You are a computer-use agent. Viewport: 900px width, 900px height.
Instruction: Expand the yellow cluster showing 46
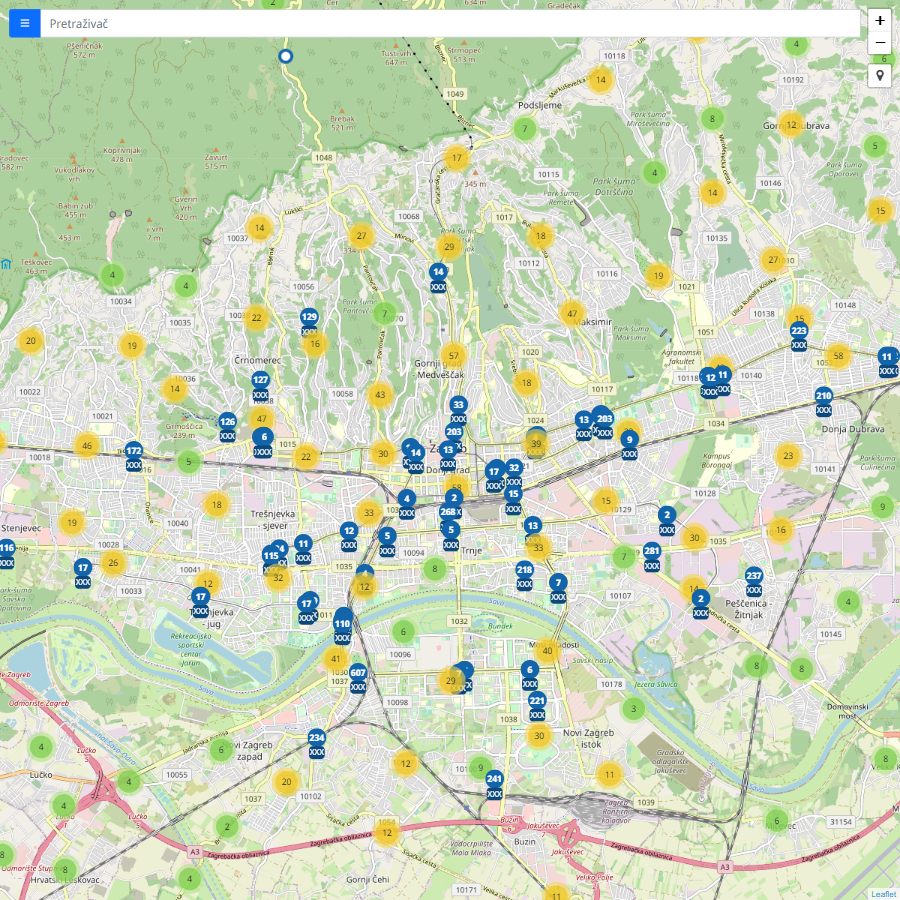(87, 446)
